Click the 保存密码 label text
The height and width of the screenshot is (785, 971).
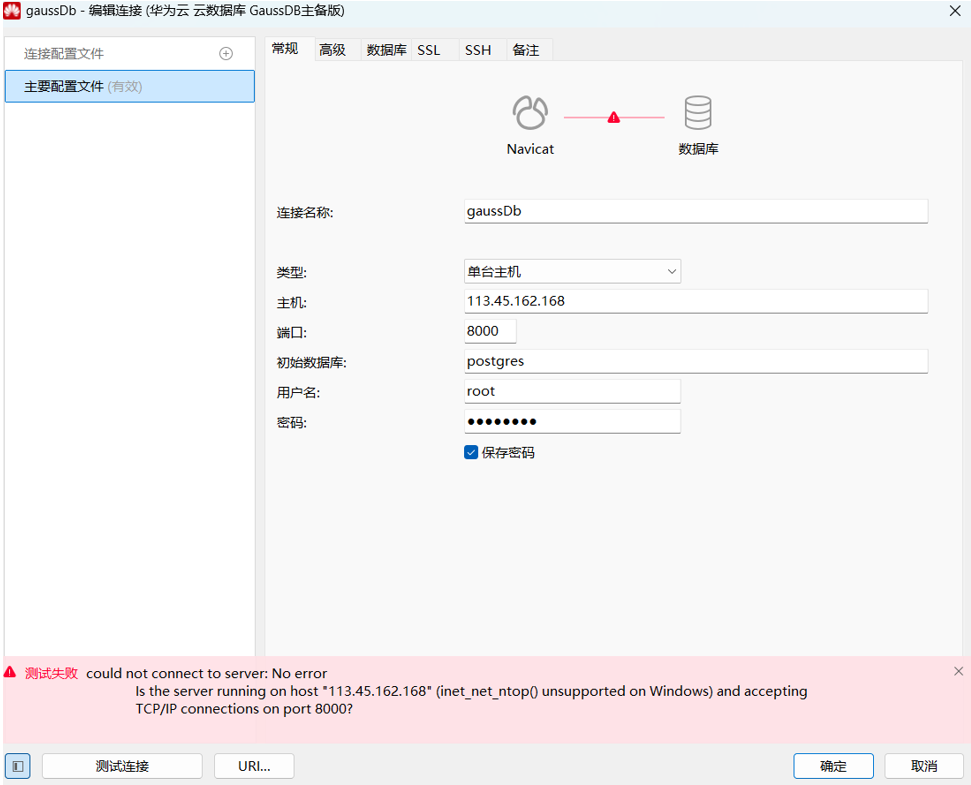[x=508, y=453]
